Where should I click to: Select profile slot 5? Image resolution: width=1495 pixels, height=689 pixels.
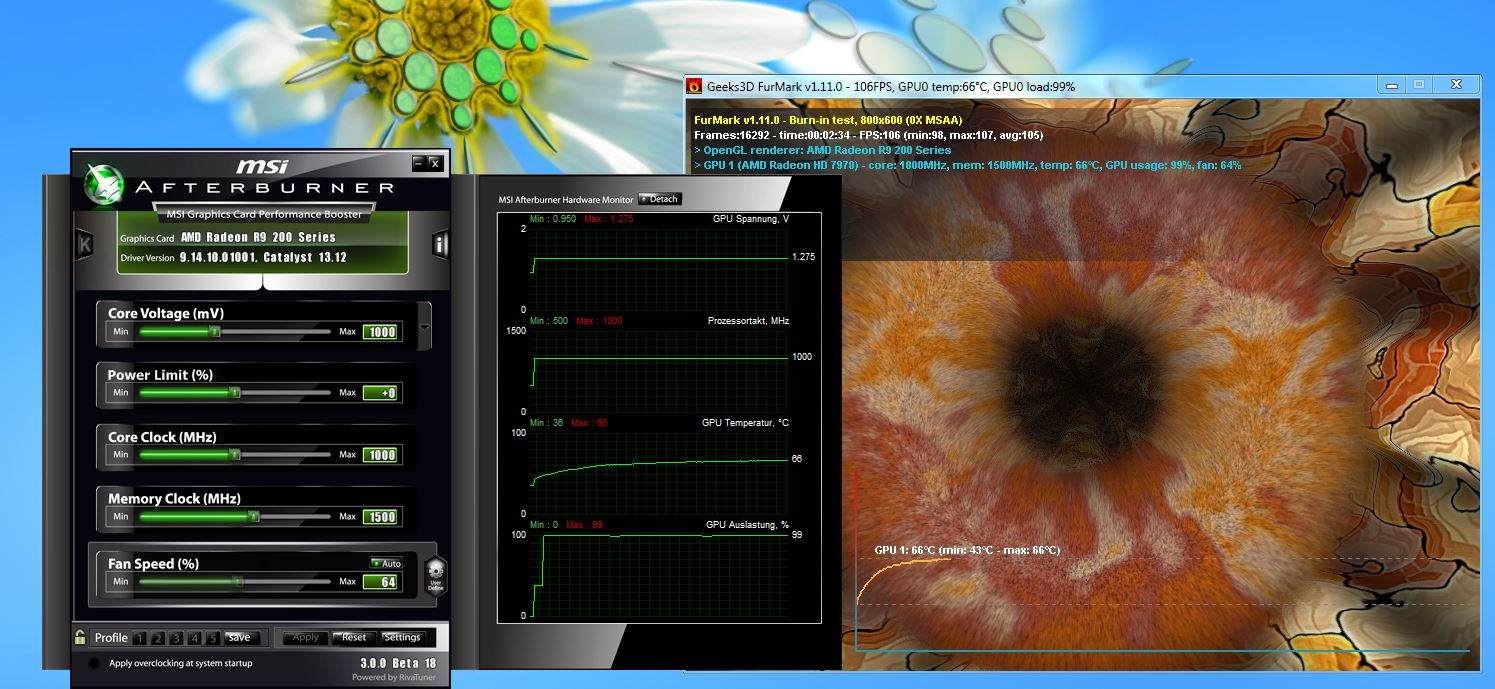pyautogui.click(x=213, y=638)
